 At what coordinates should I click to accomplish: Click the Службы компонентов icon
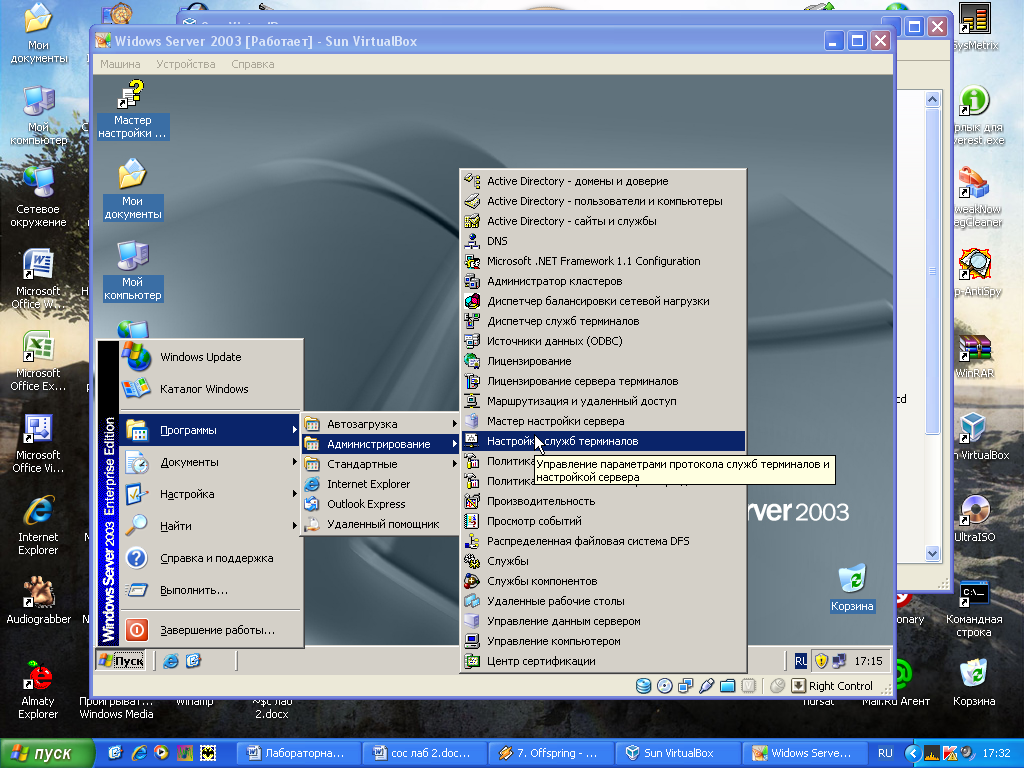click(472, 581)
